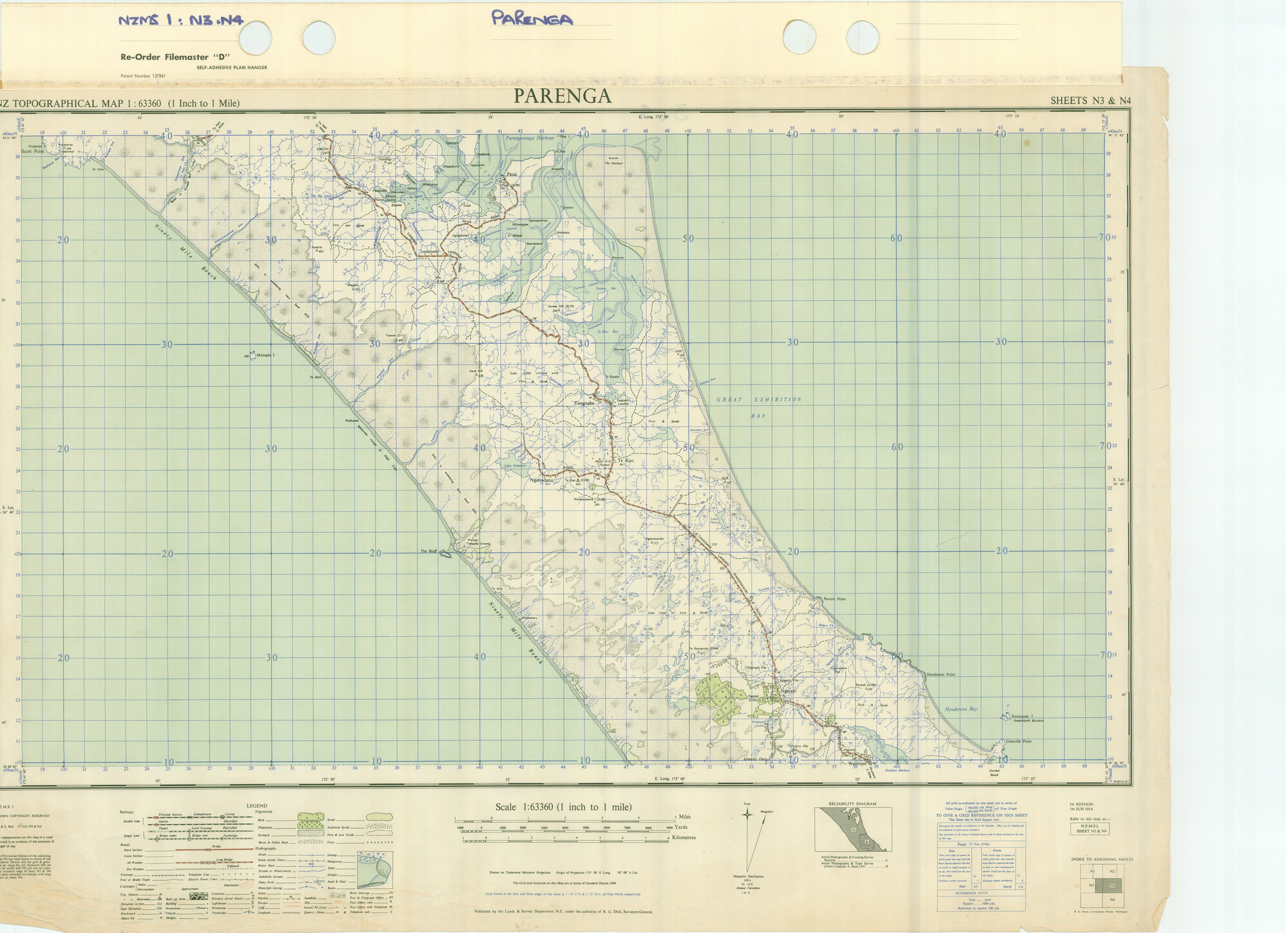This screenshot has width=1288, height=933.
Task: Click the Church symbol in the legend
Action: (x=206, y=914)
